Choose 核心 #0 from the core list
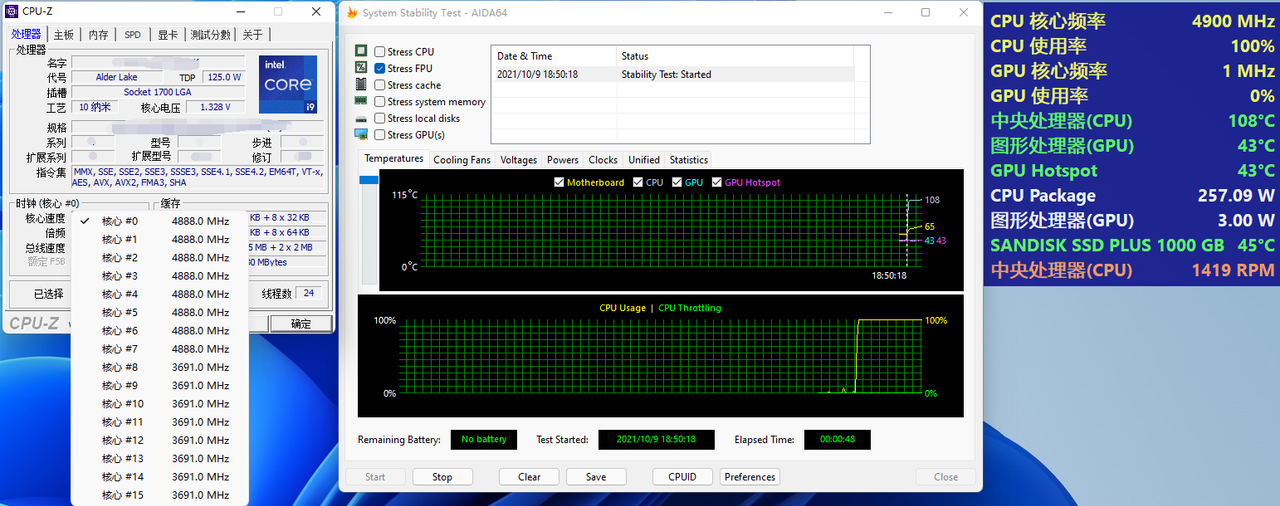1280x506 pixels. point(159,221)
